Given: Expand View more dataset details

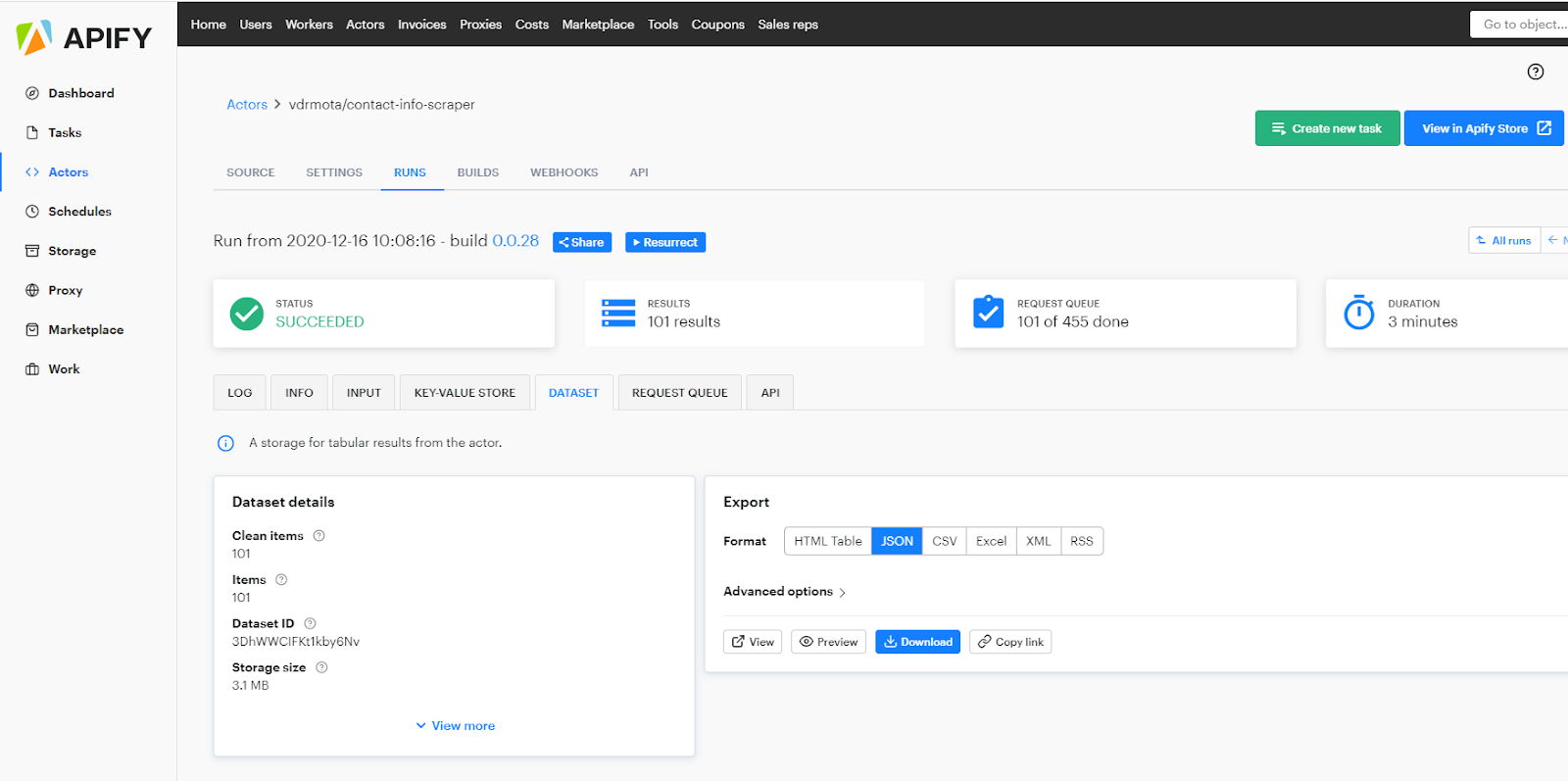Looking at the screenshot, I should (x=455, y=726).
